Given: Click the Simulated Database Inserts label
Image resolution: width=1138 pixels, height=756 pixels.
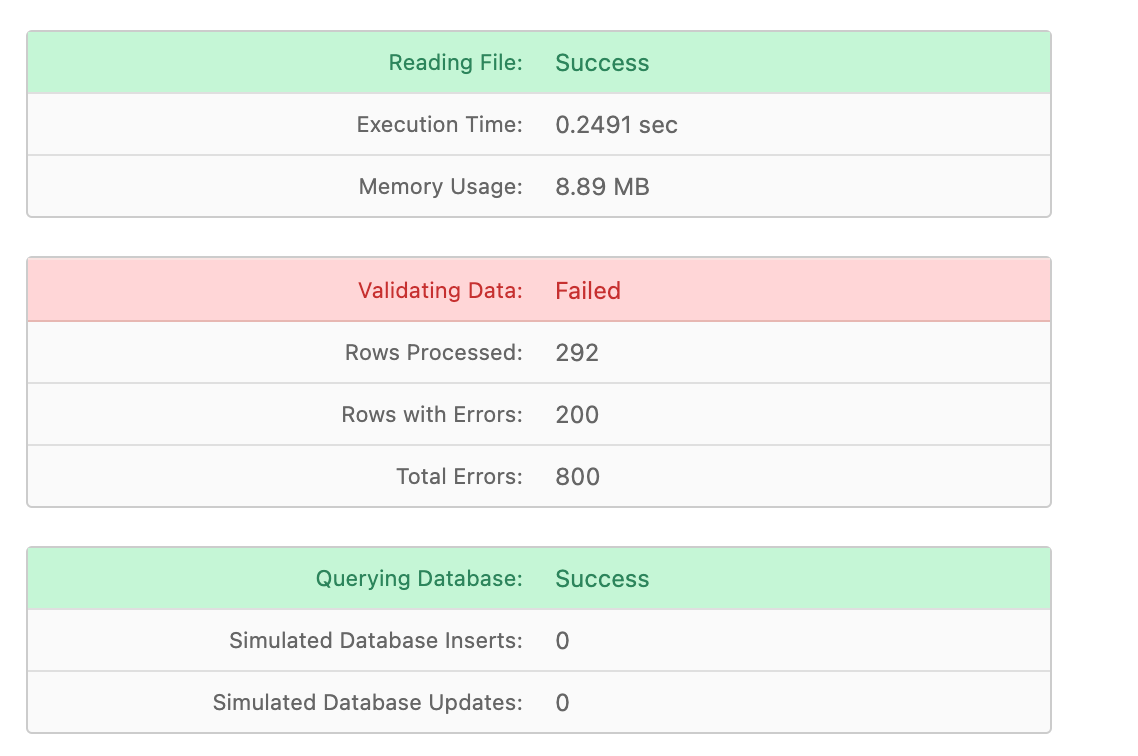Looking at the screenshot, I should coord(376,640).
